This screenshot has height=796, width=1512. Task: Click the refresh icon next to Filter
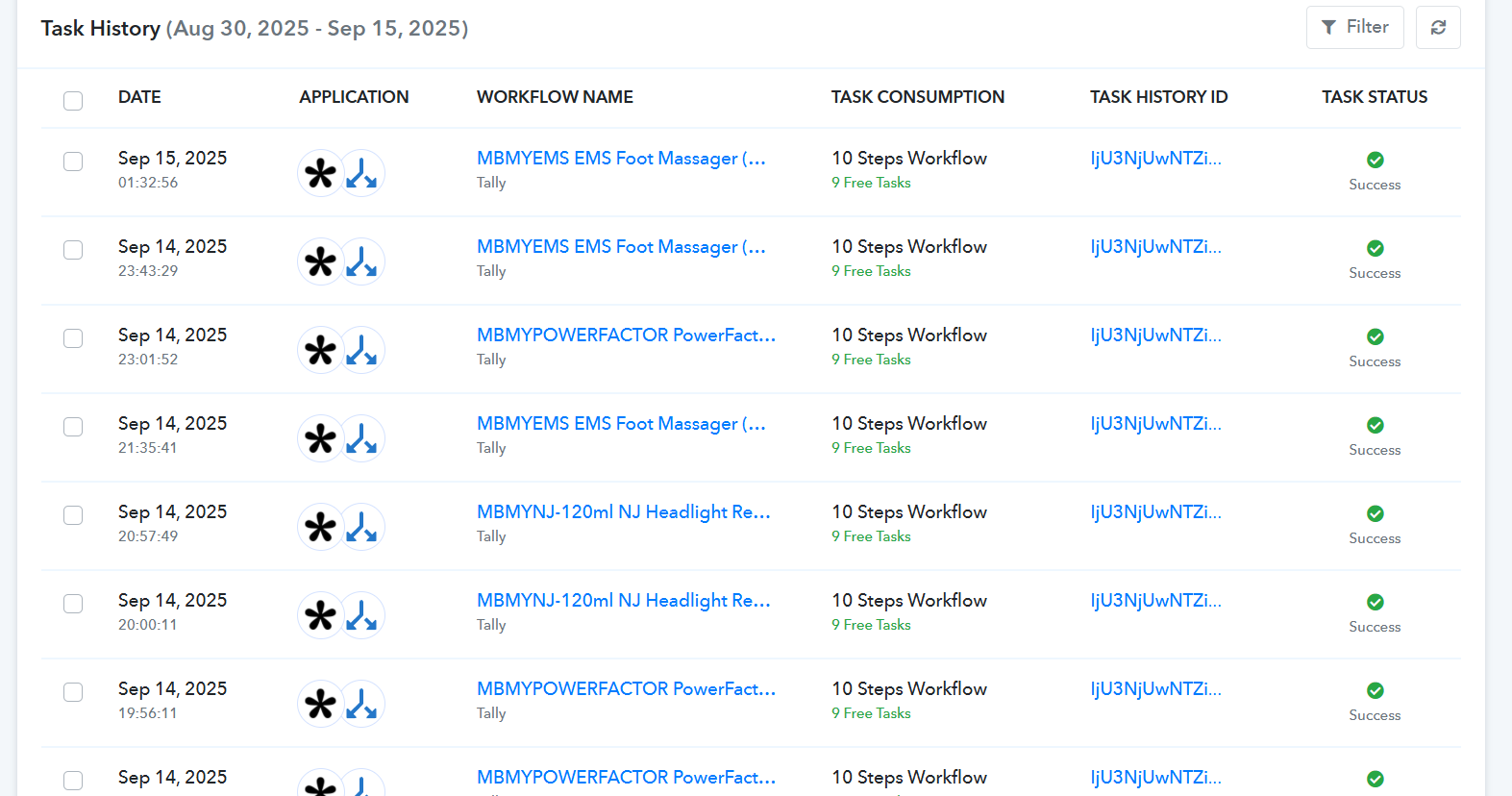tap(1438, 27)
